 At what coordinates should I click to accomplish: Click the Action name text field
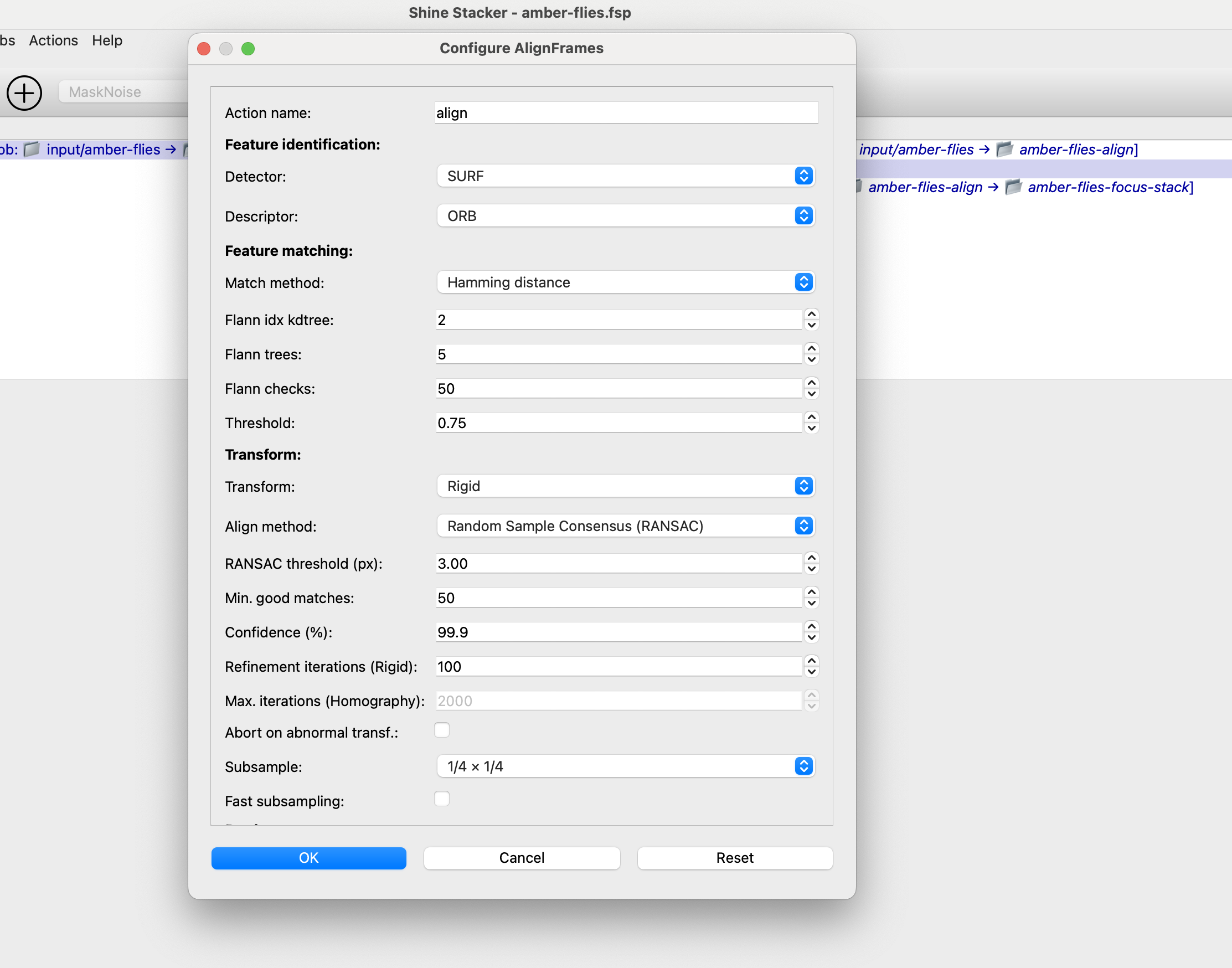click(626, 113)
